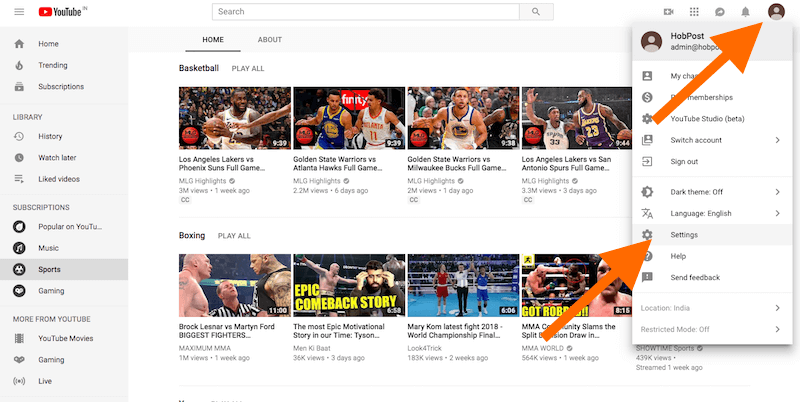Choose Language: English menu entry

coord(712,213)
